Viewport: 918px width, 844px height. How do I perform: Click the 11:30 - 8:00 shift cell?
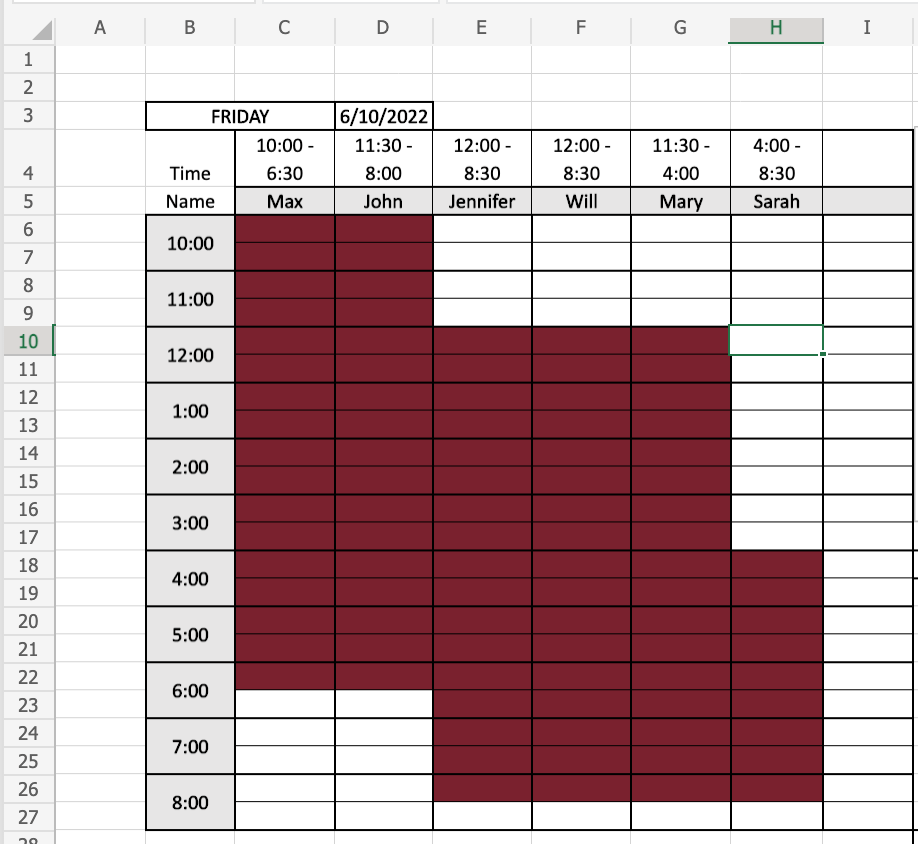[x=383, y=159]
